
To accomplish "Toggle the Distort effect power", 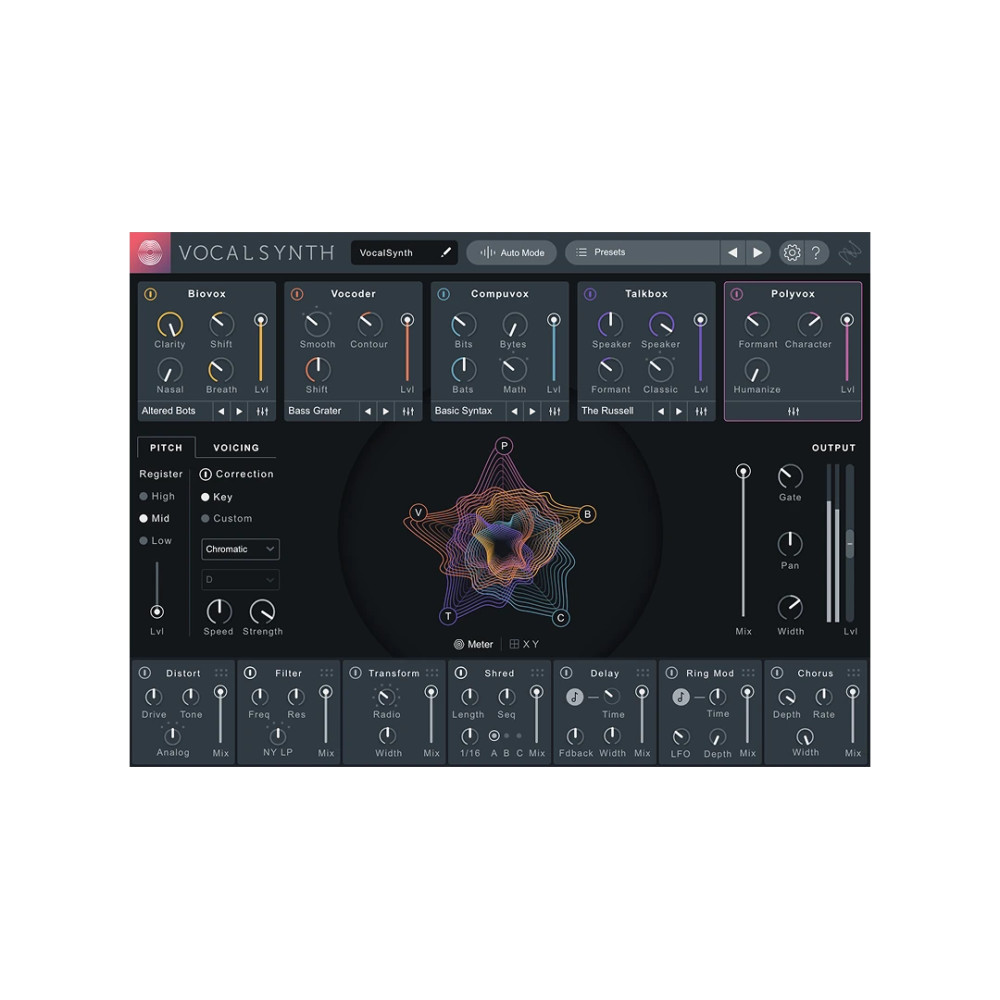I will point(145,673).
